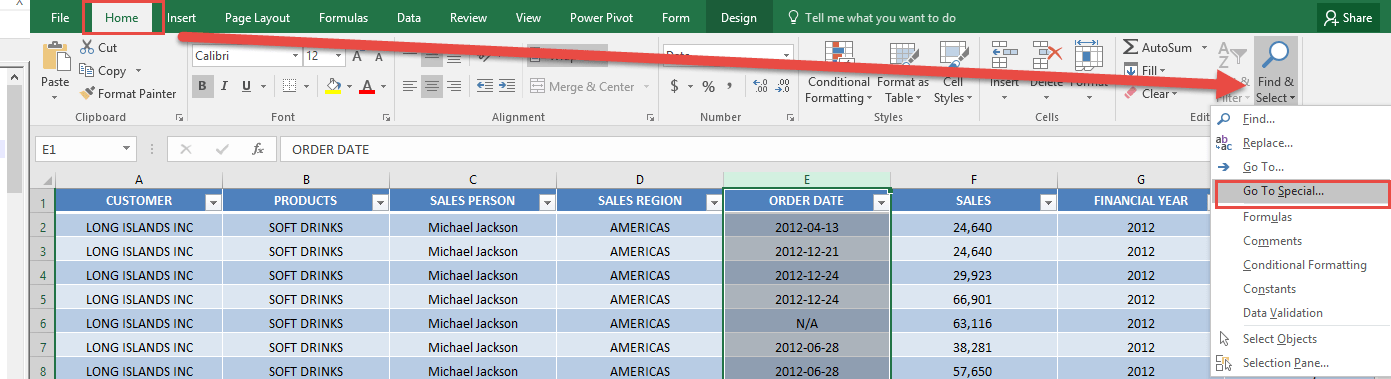
Task: Toggle Bold formatting
Action: tap(203, 86)
